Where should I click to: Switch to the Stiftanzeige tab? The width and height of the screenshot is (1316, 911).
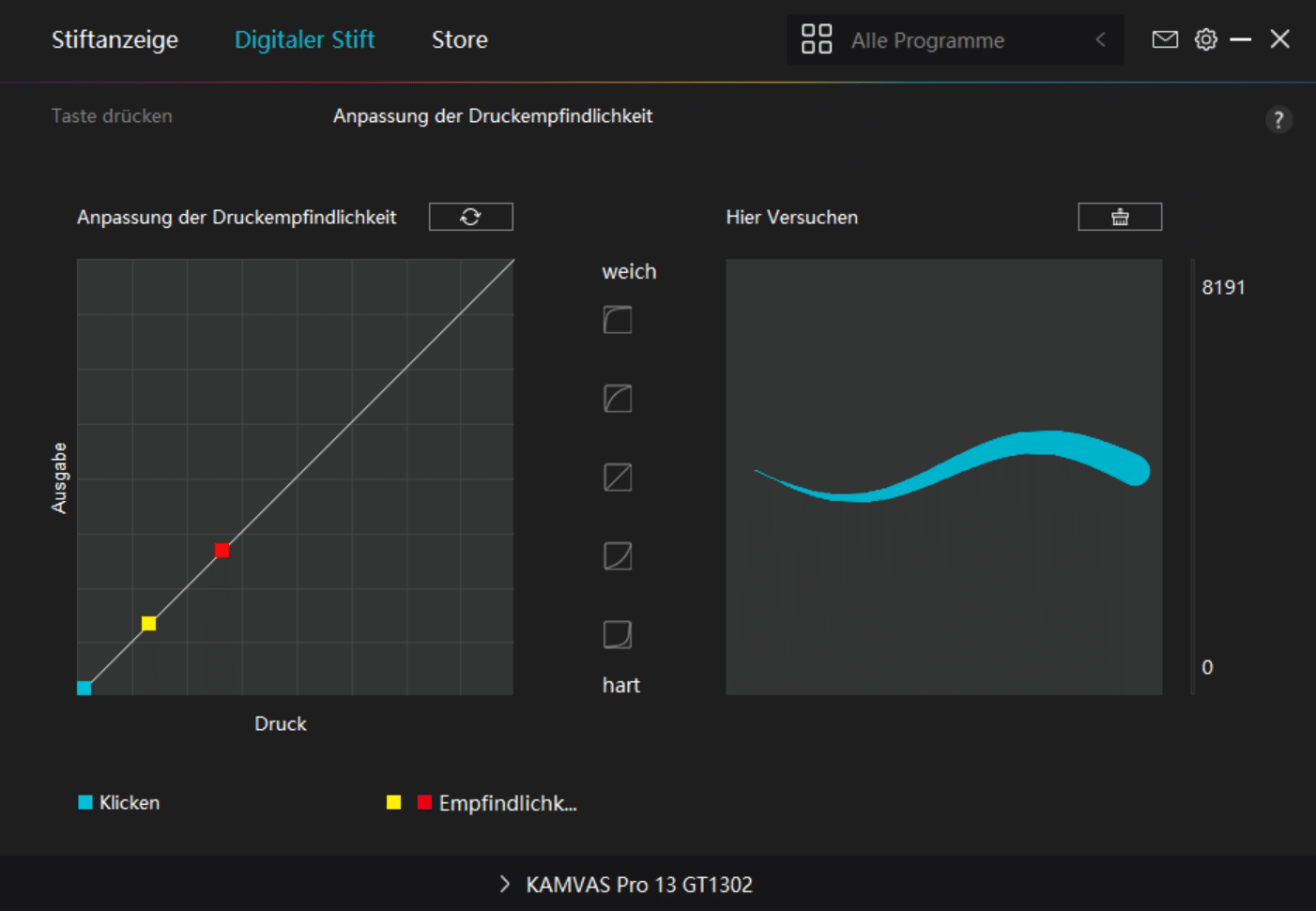click(x=115, y=39)
